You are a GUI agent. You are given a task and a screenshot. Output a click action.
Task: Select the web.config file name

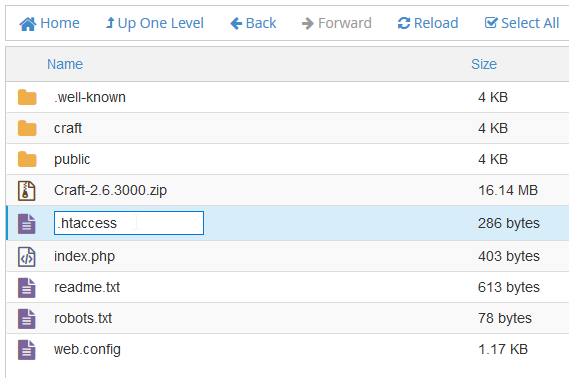point(87,350)
